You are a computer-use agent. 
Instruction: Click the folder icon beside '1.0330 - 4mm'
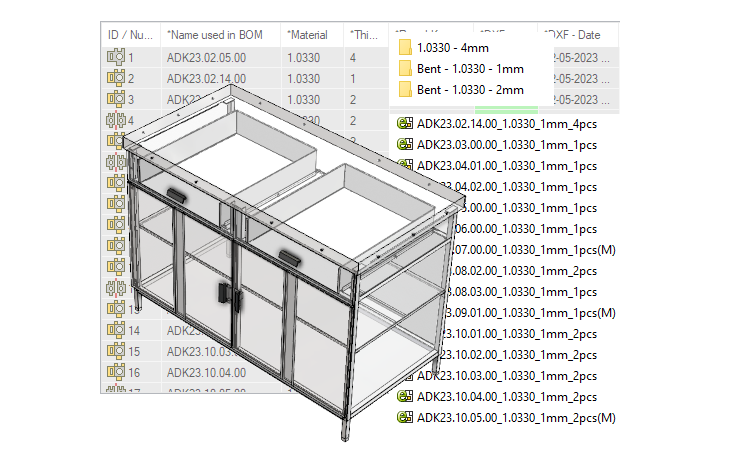tap(405, 47)
